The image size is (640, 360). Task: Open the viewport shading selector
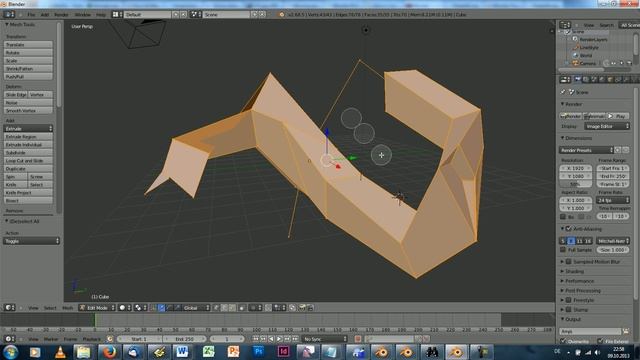124,308
